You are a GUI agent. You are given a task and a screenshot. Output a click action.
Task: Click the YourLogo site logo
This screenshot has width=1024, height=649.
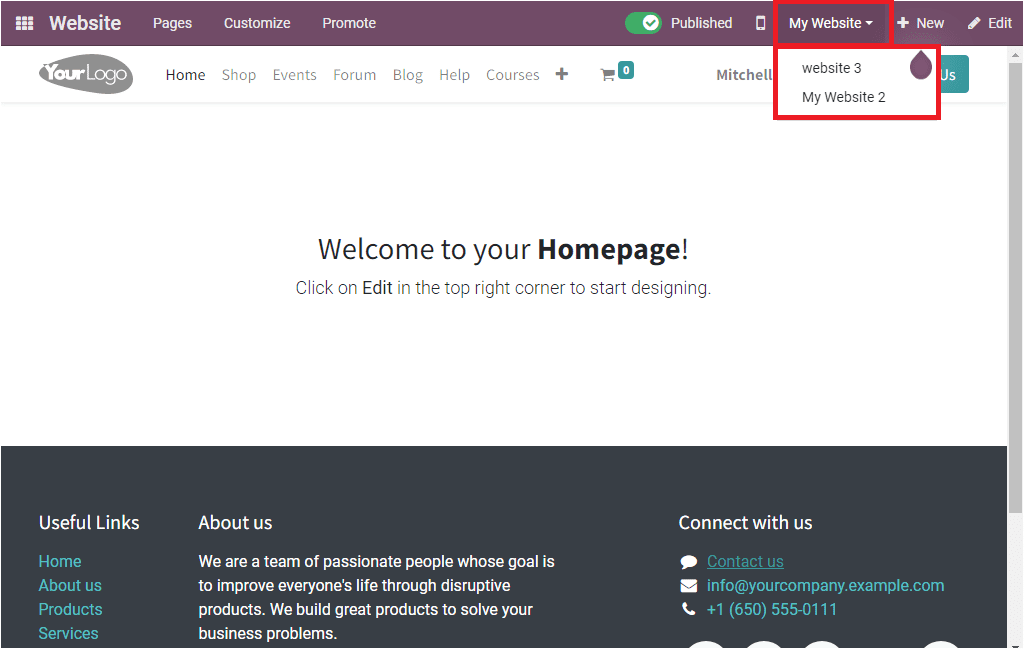point(85,74)
